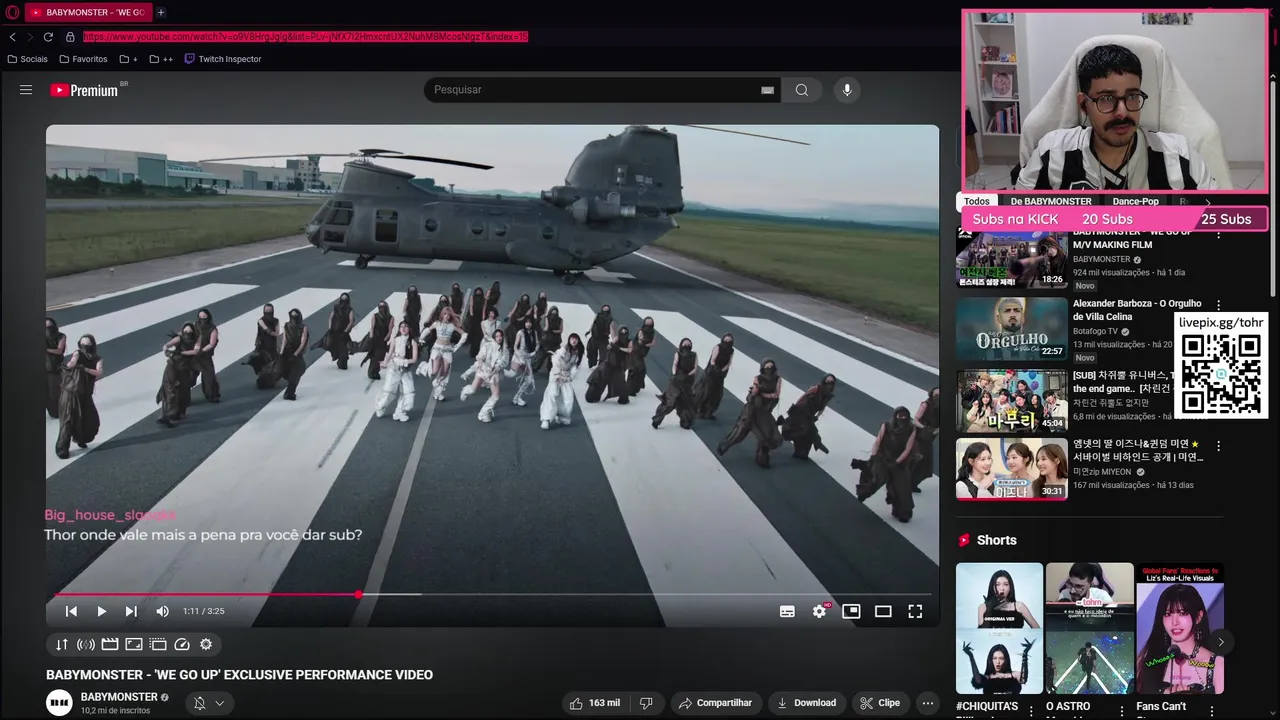Open the BABYMONSTER channel name link
Image resolution: width=1280 pixels, height=720 pixels.
click(119, 697)
